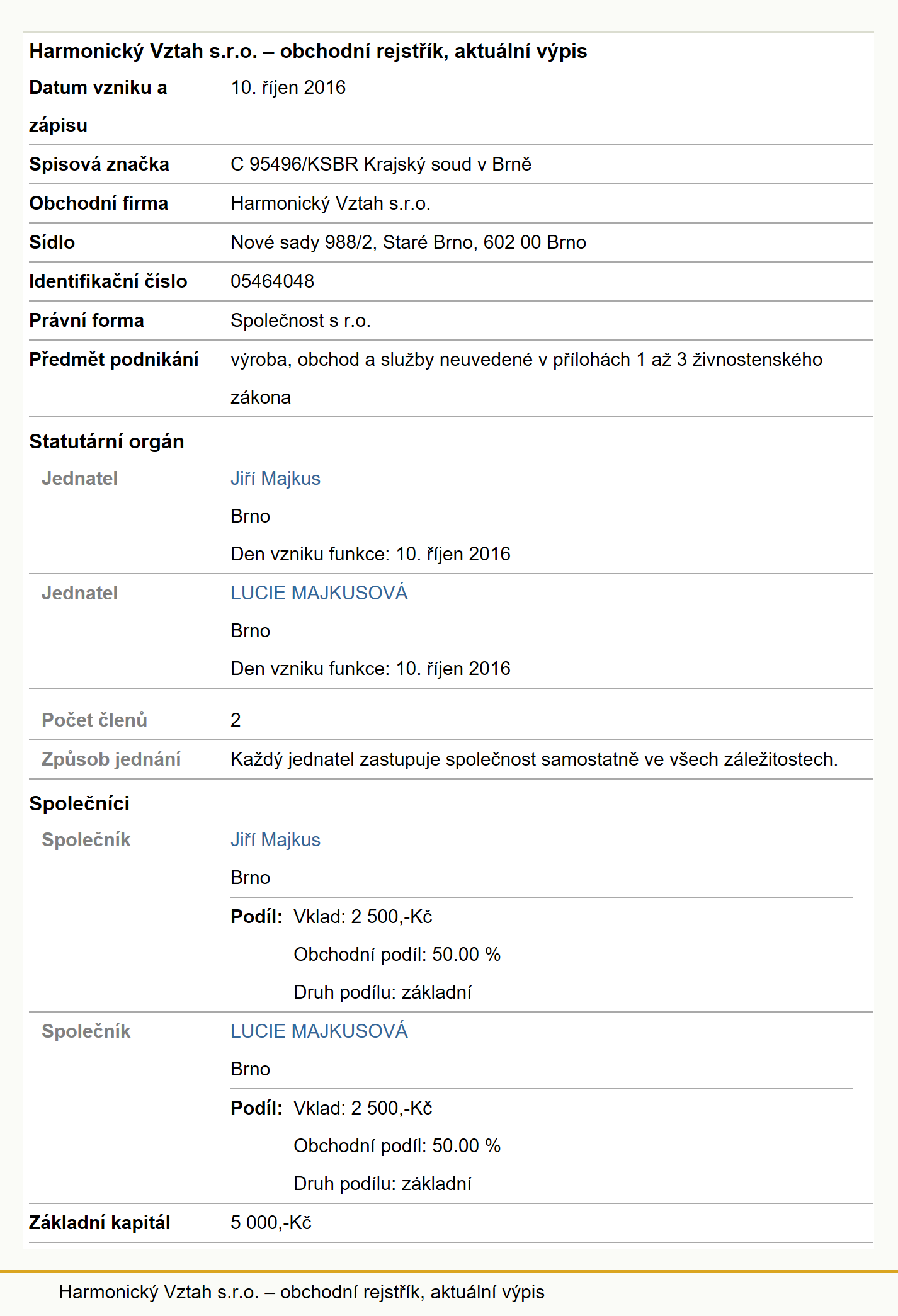Click the footer caption text

pyautogui.click(x=302, y=1292)
